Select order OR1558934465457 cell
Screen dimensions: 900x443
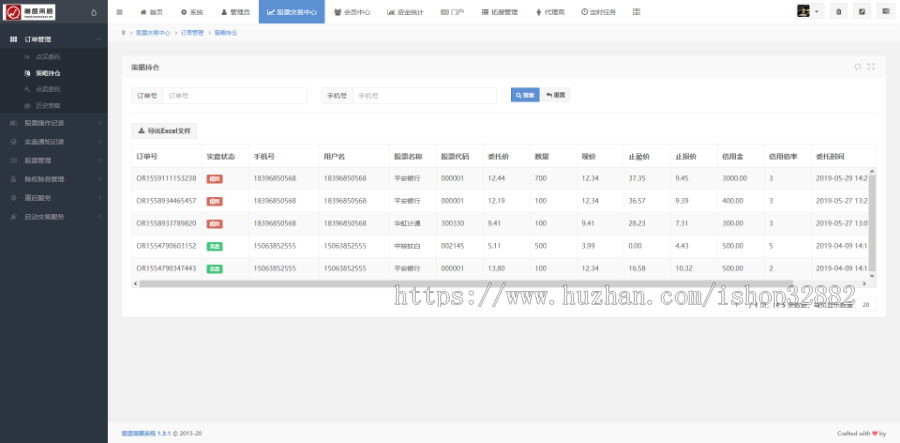click(x=166, y=201)
